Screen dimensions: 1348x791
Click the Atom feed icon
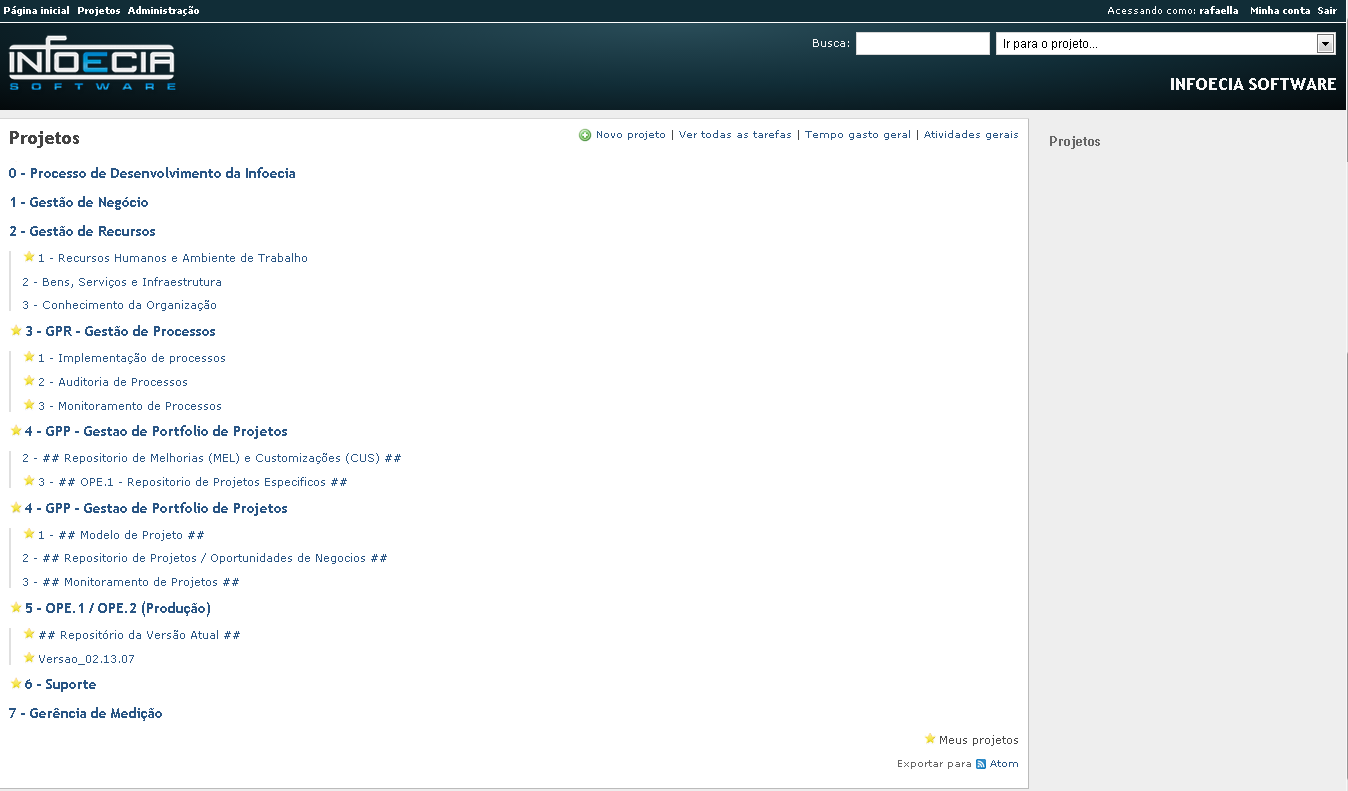[x=981, y=764]
